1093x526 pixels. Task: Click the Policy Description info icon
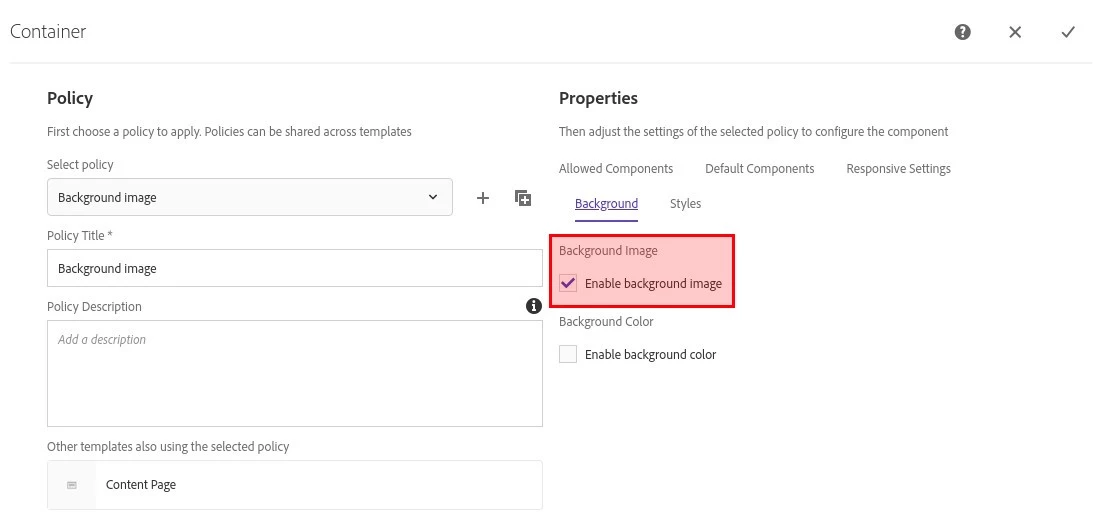pos(534,306)
